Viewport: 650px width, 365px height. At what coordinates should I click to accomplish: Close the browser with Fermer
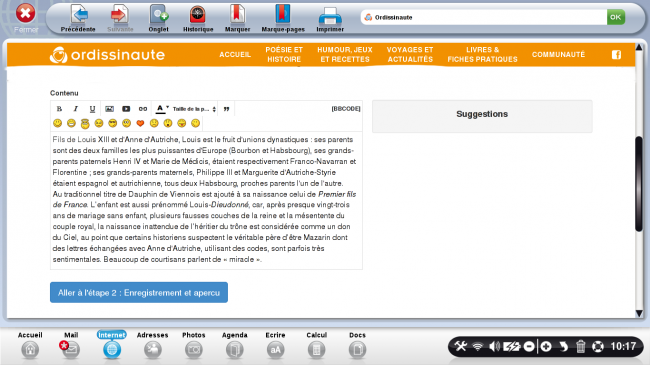pyautogui.click(x=26, y=18)
